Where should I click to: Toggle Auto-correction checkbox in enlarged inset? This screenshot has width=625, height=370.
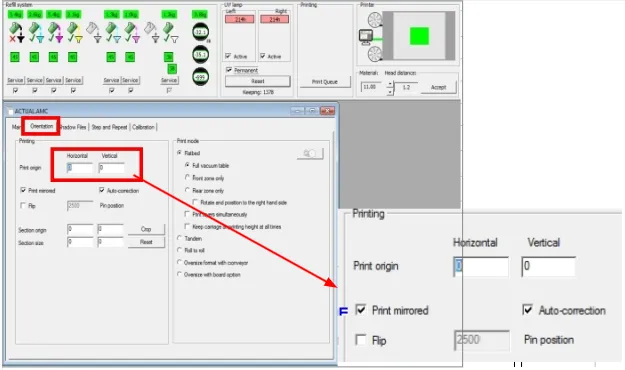[x=527, y=310]
